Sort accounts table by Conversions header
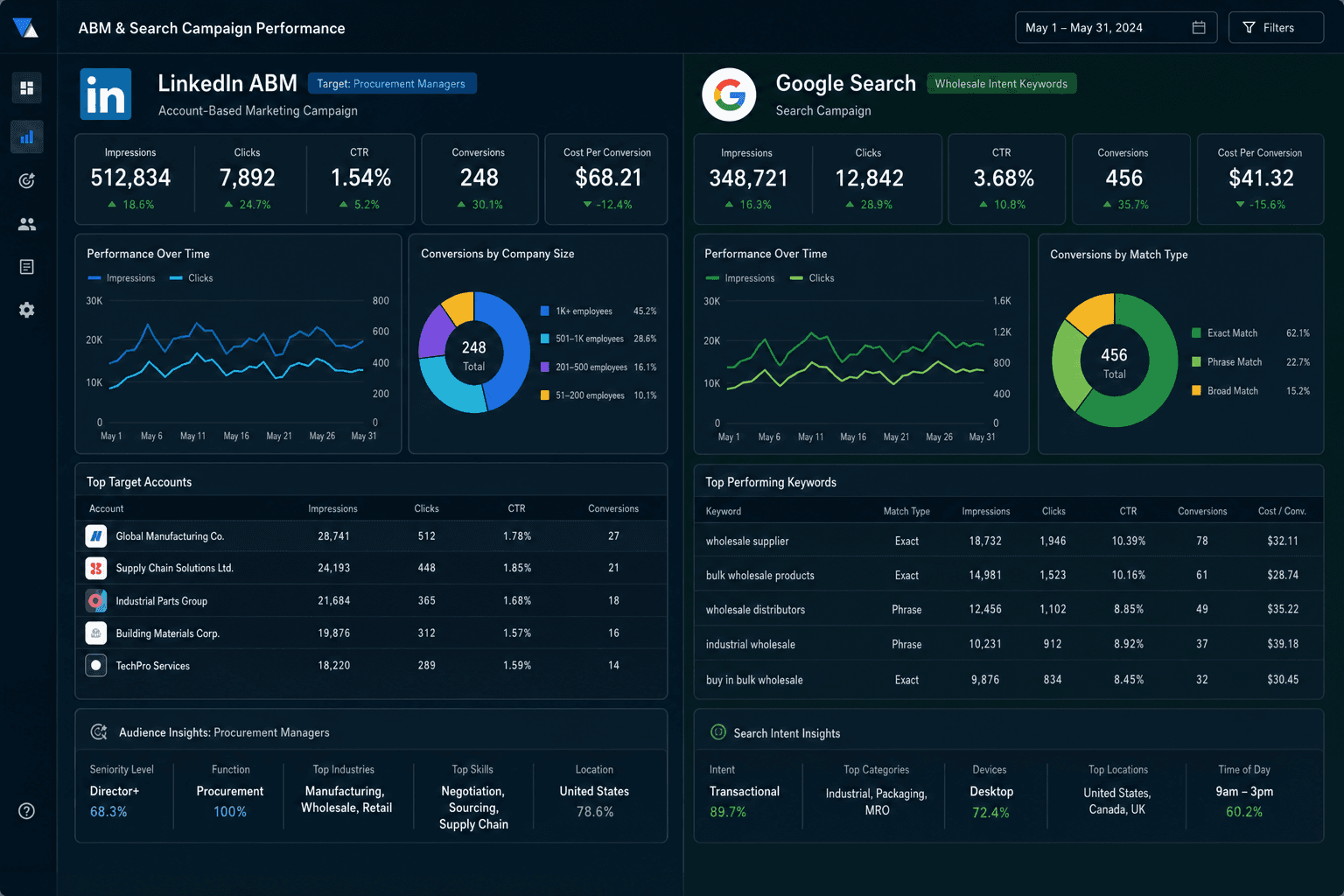The image size is (1344, 896). pyautogui.click(x=612, y=508)
